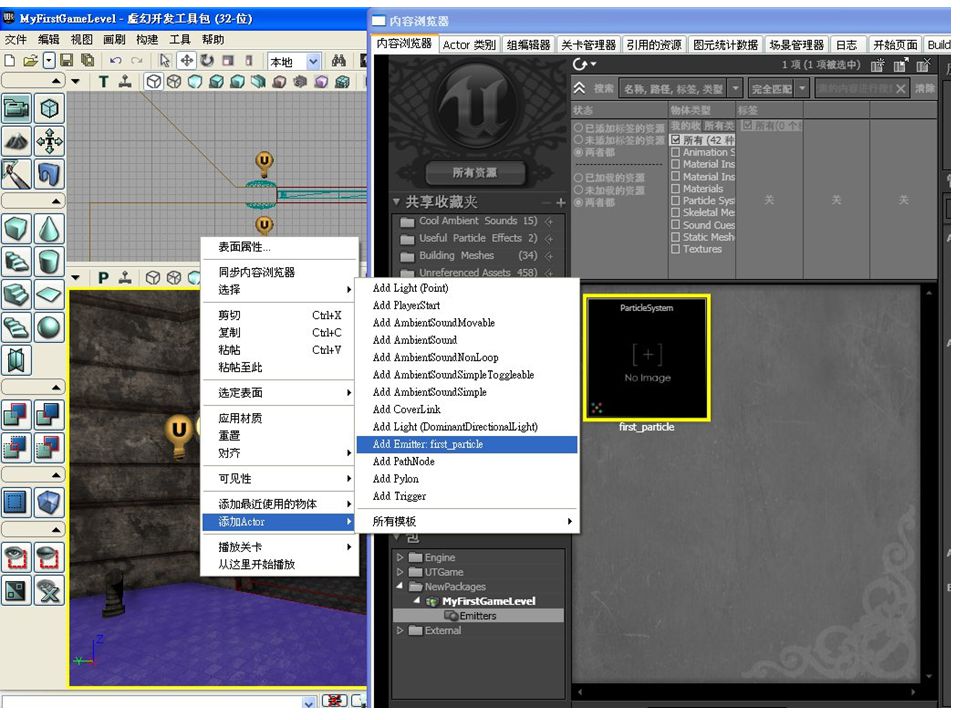This screenshot has height=720, width=960.
Task: Check the Materials type filter
Action: (675, 189)
